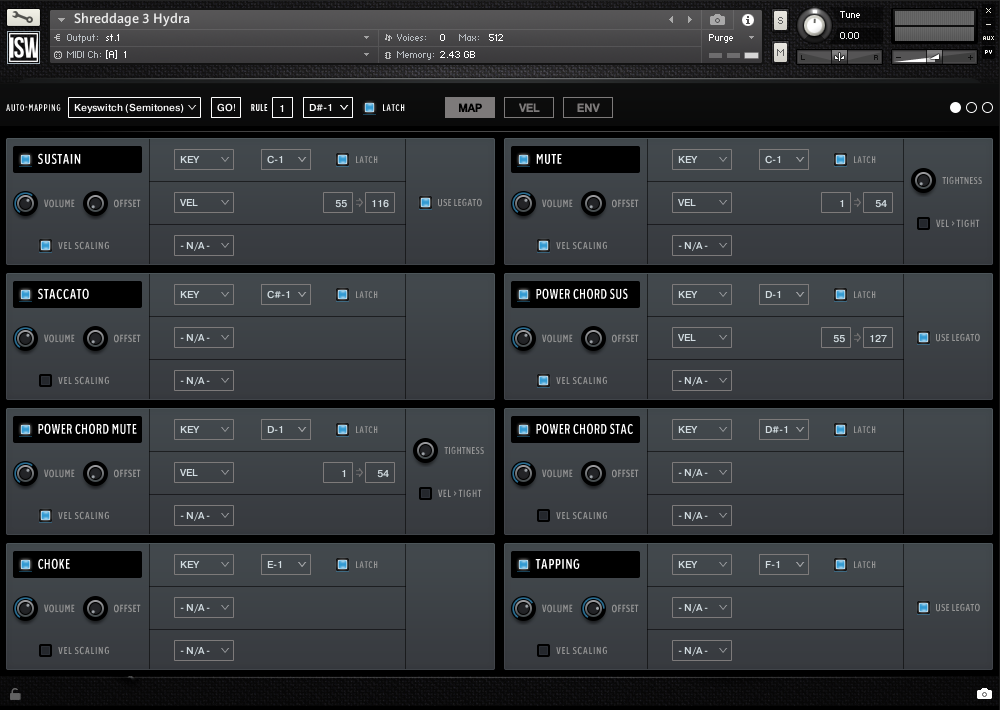Switch to the ENV tab

click(588, 107)
